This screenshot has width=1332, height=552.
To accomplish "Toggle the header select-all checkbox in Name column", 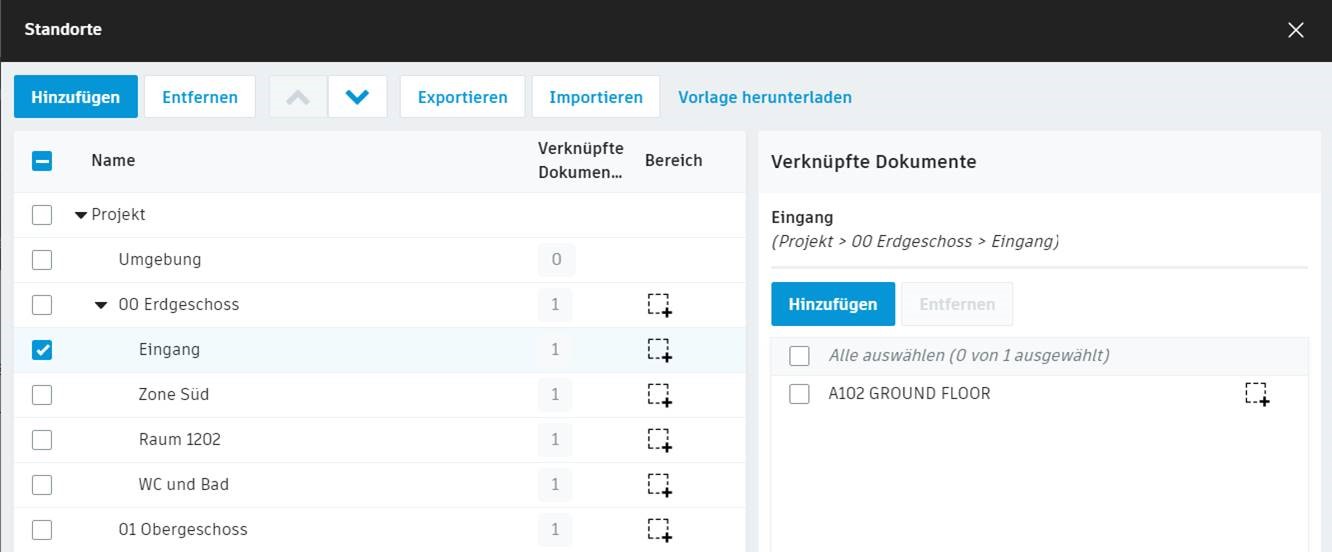I will 42,160.
